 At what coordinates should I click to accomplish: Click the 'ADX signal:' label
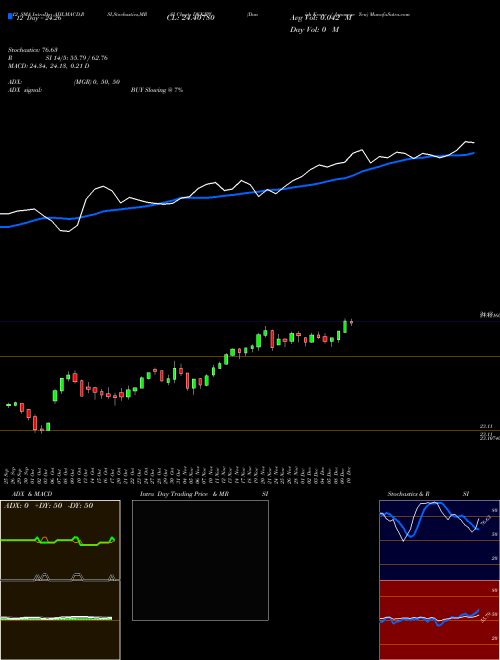(25, 90)
